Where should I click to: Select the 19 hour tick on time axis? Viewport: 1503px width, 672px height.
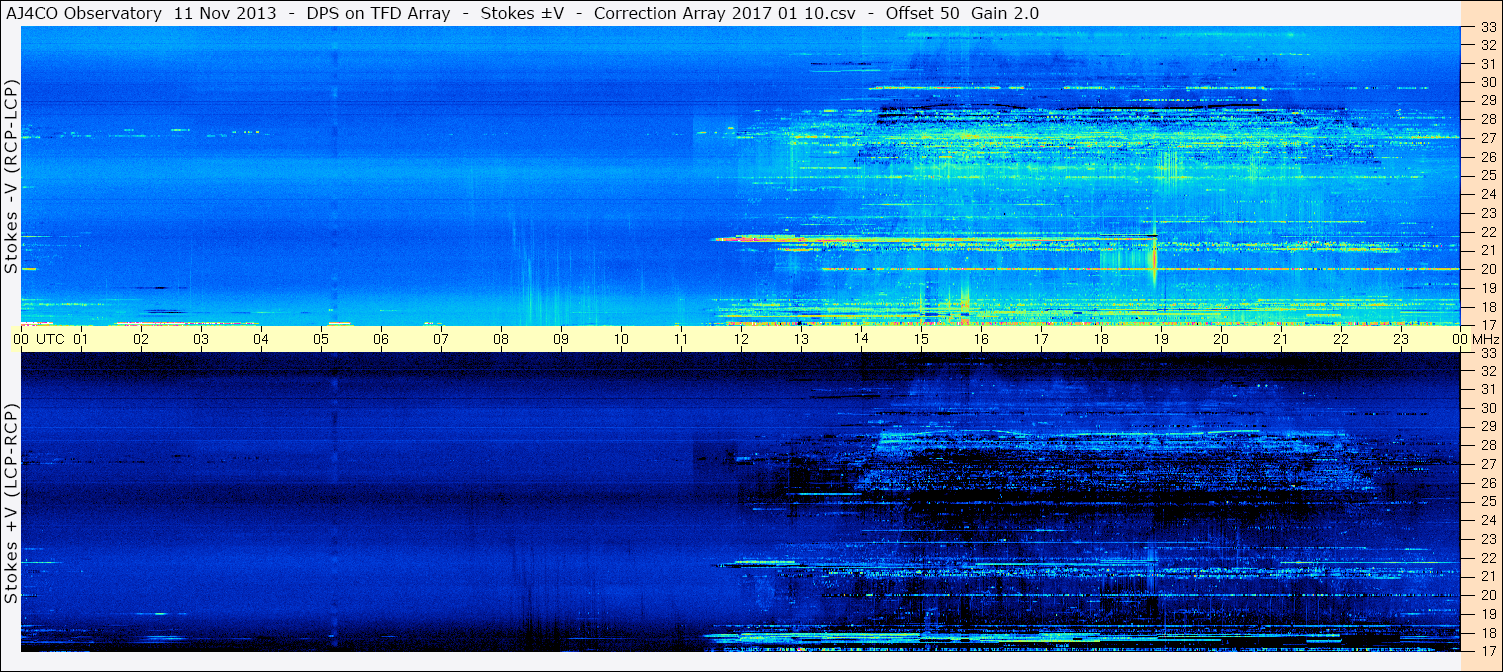coord(1161,339)
